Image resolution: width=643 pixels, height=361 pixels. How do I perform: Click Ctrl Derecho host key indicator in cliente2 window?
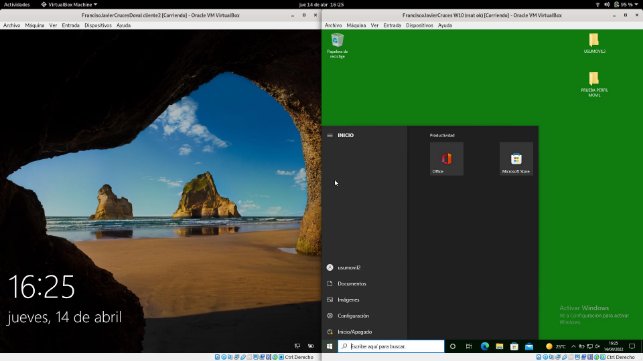[x=299, y=357]
